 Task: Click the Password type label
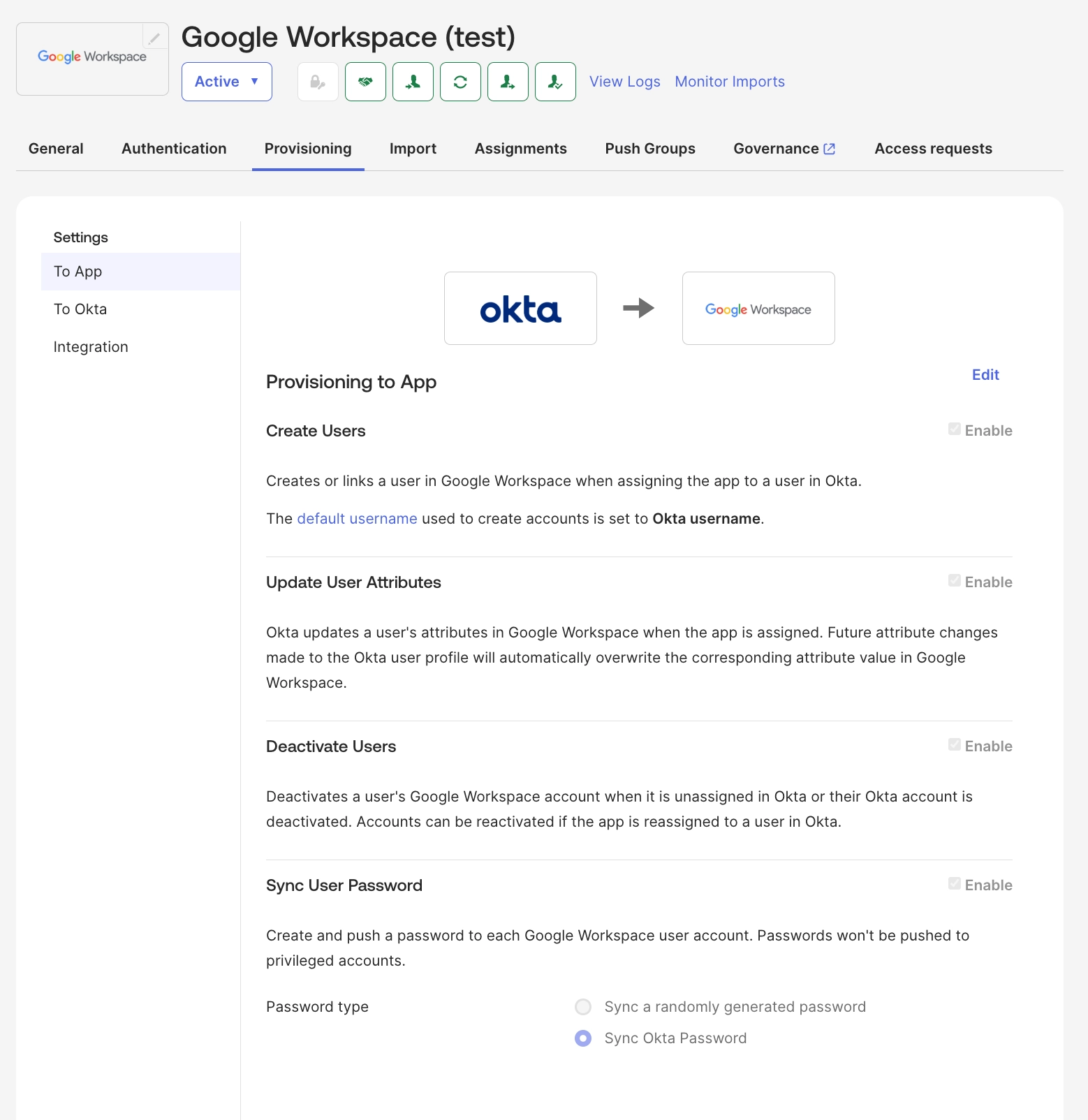317,1007
